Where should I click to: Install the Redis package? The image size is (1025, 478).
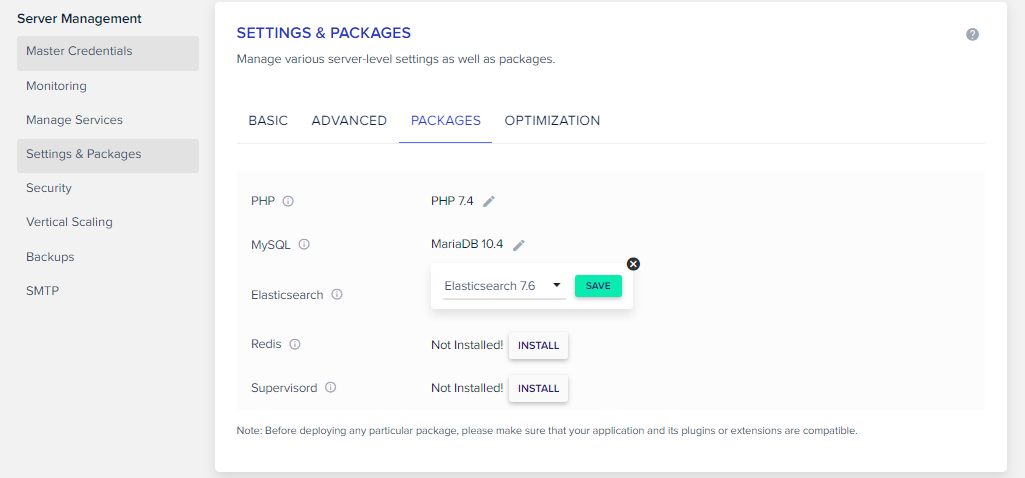[539, 345]
